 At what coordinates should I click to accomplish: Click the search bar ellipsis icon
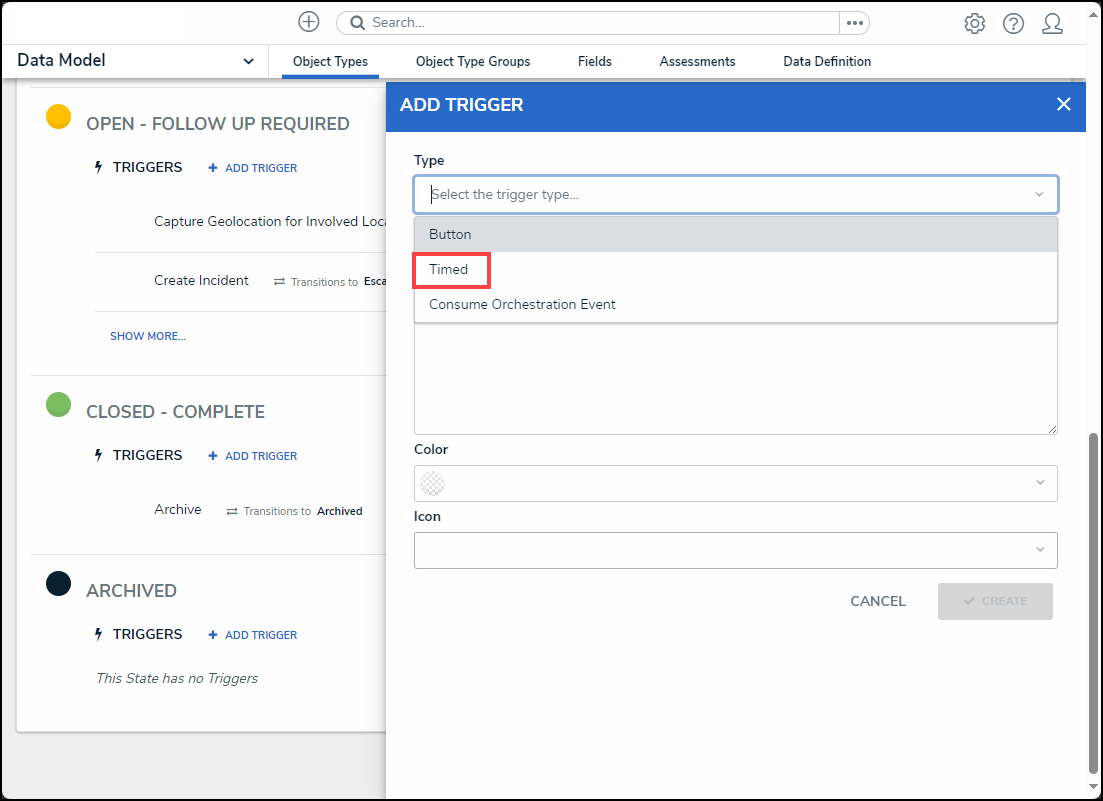tap(854, 23)
